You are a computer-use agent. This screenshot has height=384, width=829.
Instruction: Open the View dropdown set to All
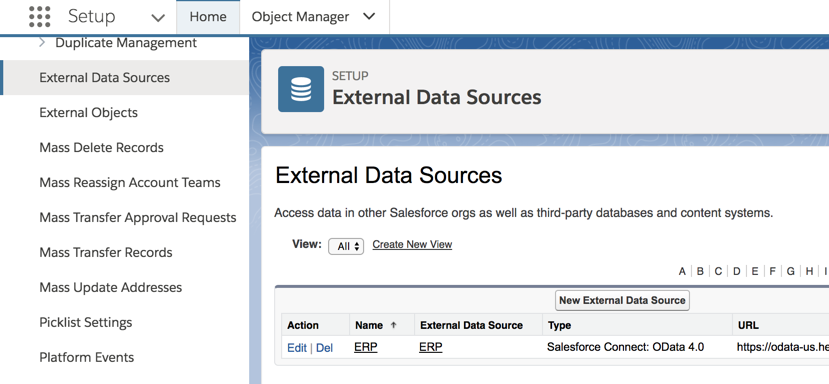(346, 246)
